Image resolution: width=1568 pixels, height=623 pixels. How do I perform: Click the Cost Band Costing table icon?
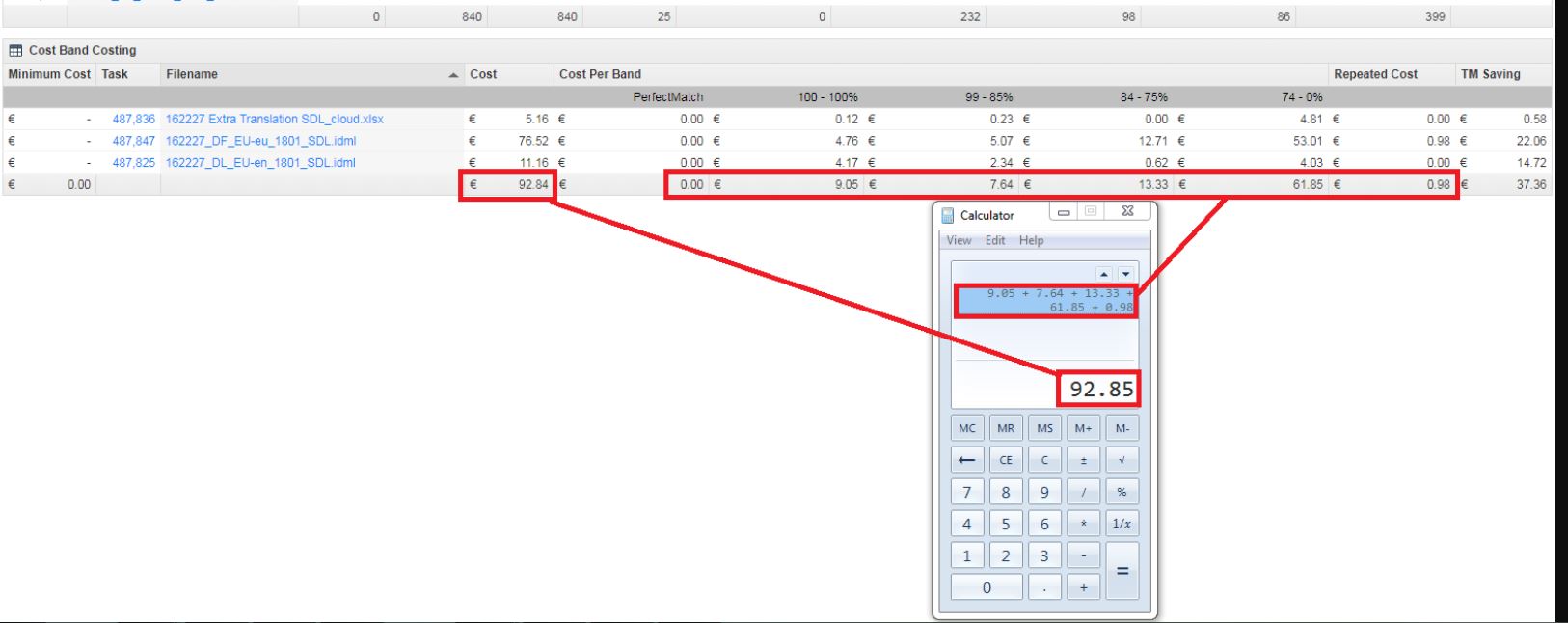(x=15, y=50)
